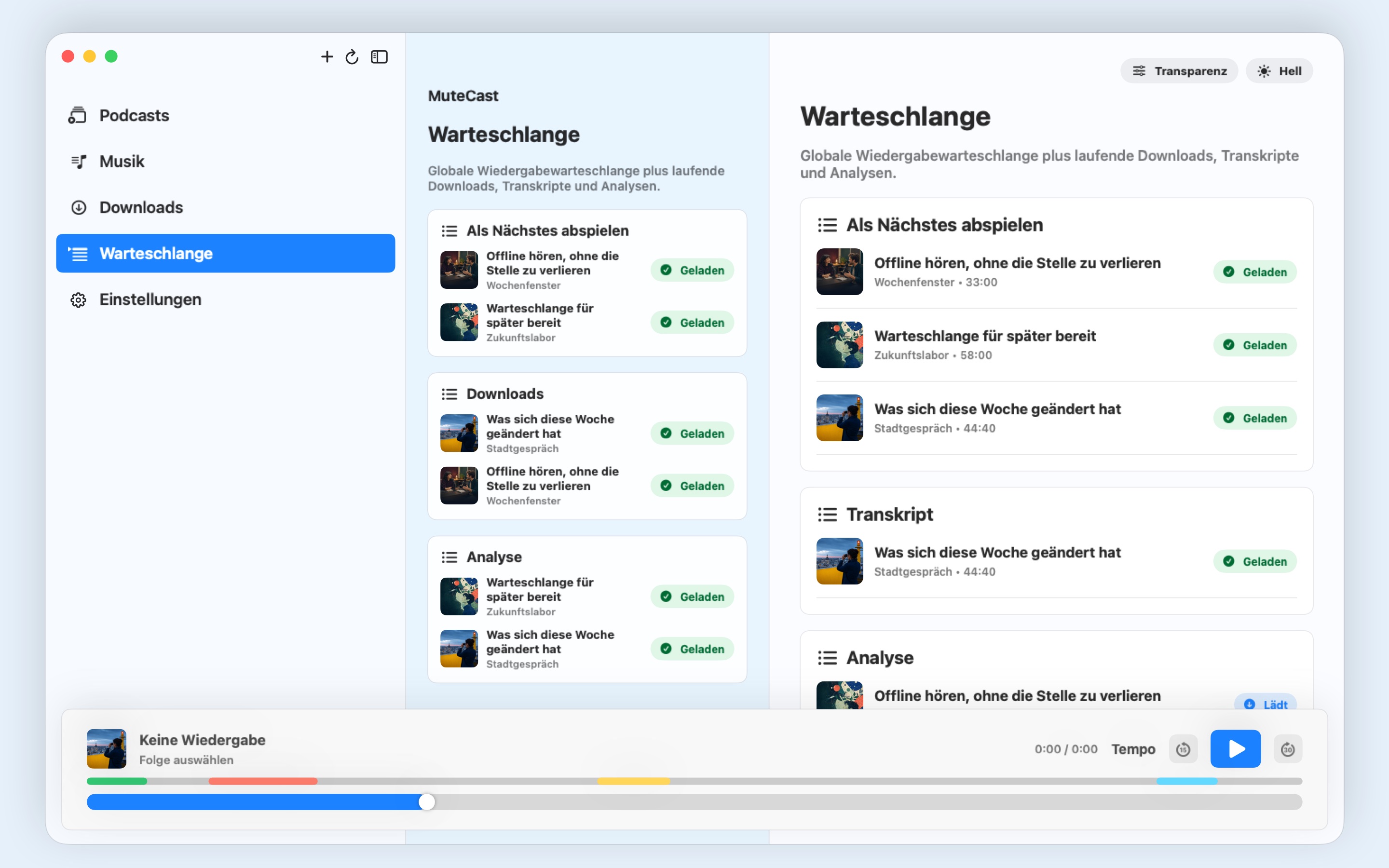The height and width of the screenshot is (868, 1389).
Task: Click Stadtgespräch artwork in middle Downloads card
Action: click(459, 433)
